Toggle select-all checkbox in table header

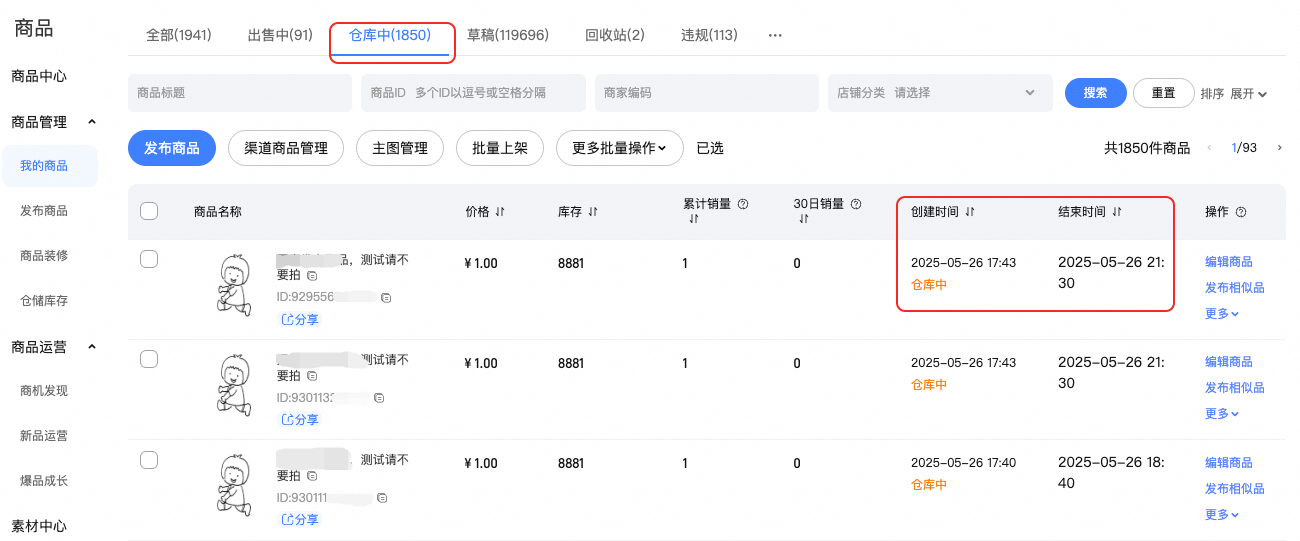[x=149, y=211]
